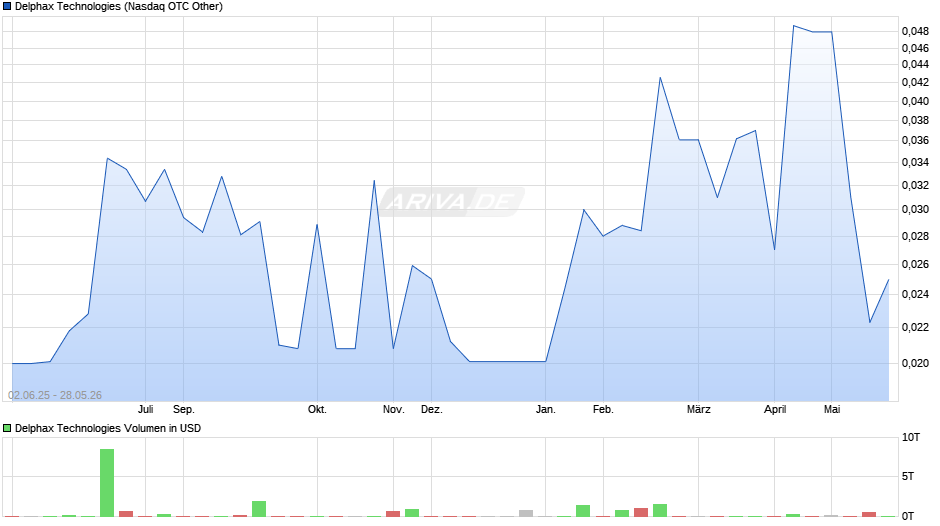Click the chart title 'Delphax Technologies (Nasdaq OTC Other)'
The height and width of the screenshot is (526, 940).
tap(119, 7)
